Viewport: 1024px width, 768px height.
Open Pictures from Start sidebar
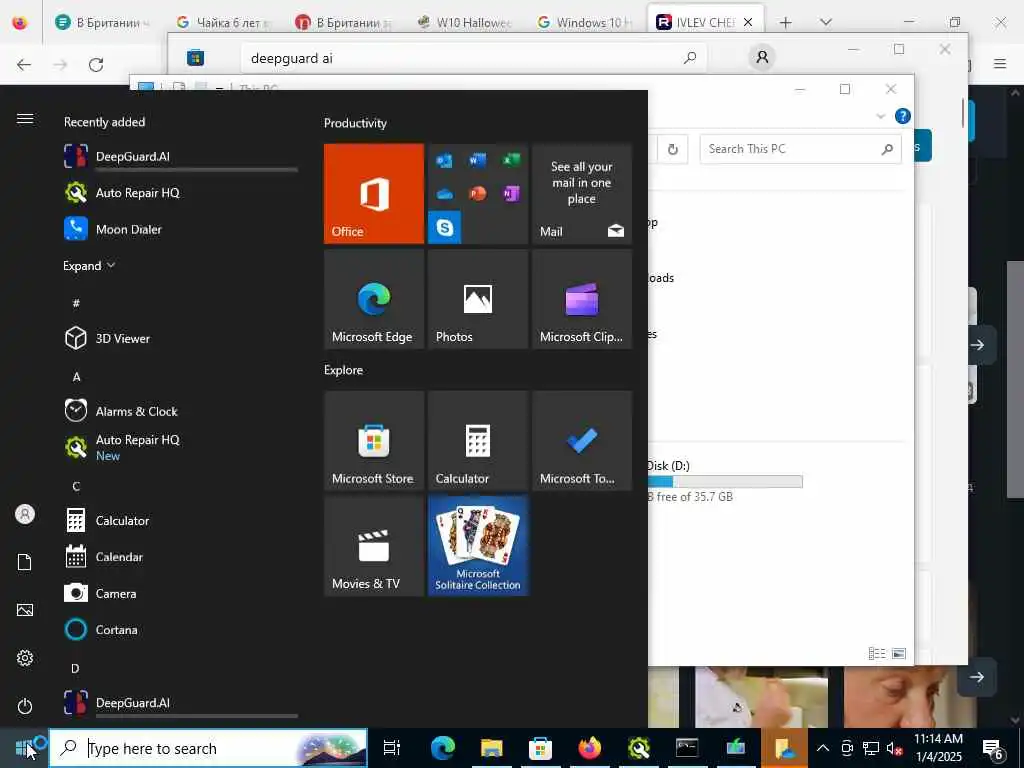(x=25, y=610)
